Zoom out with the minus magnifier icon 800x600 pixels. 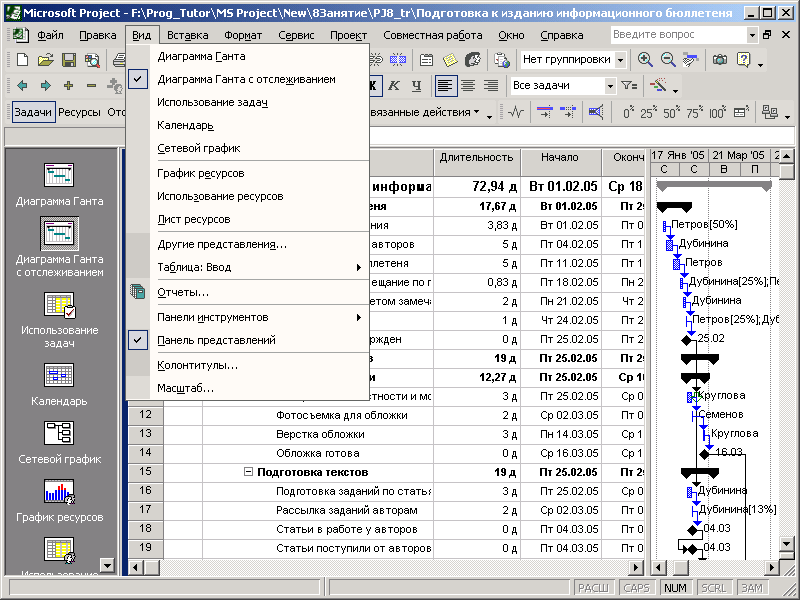coord(668,60)
